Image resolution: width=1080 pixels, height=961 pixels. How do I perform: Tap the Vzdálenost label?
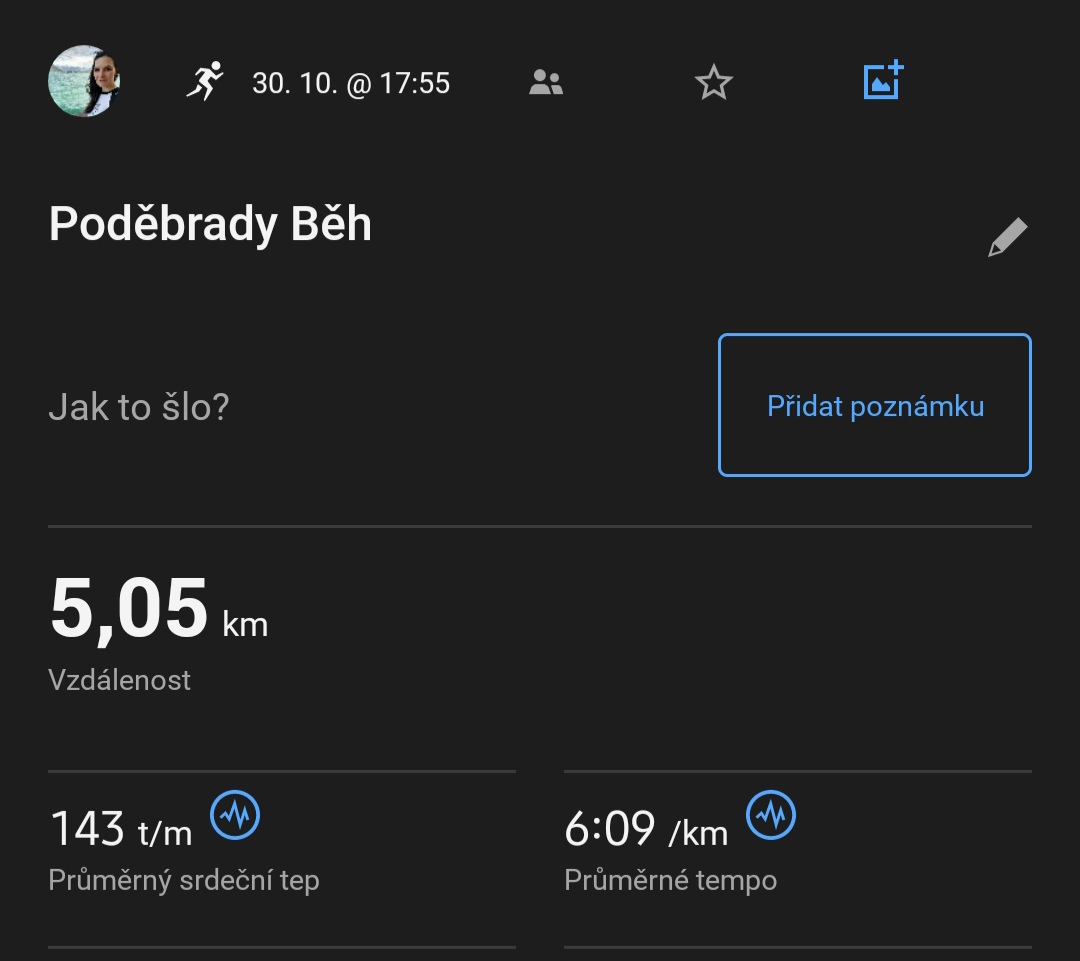[119, 680]
